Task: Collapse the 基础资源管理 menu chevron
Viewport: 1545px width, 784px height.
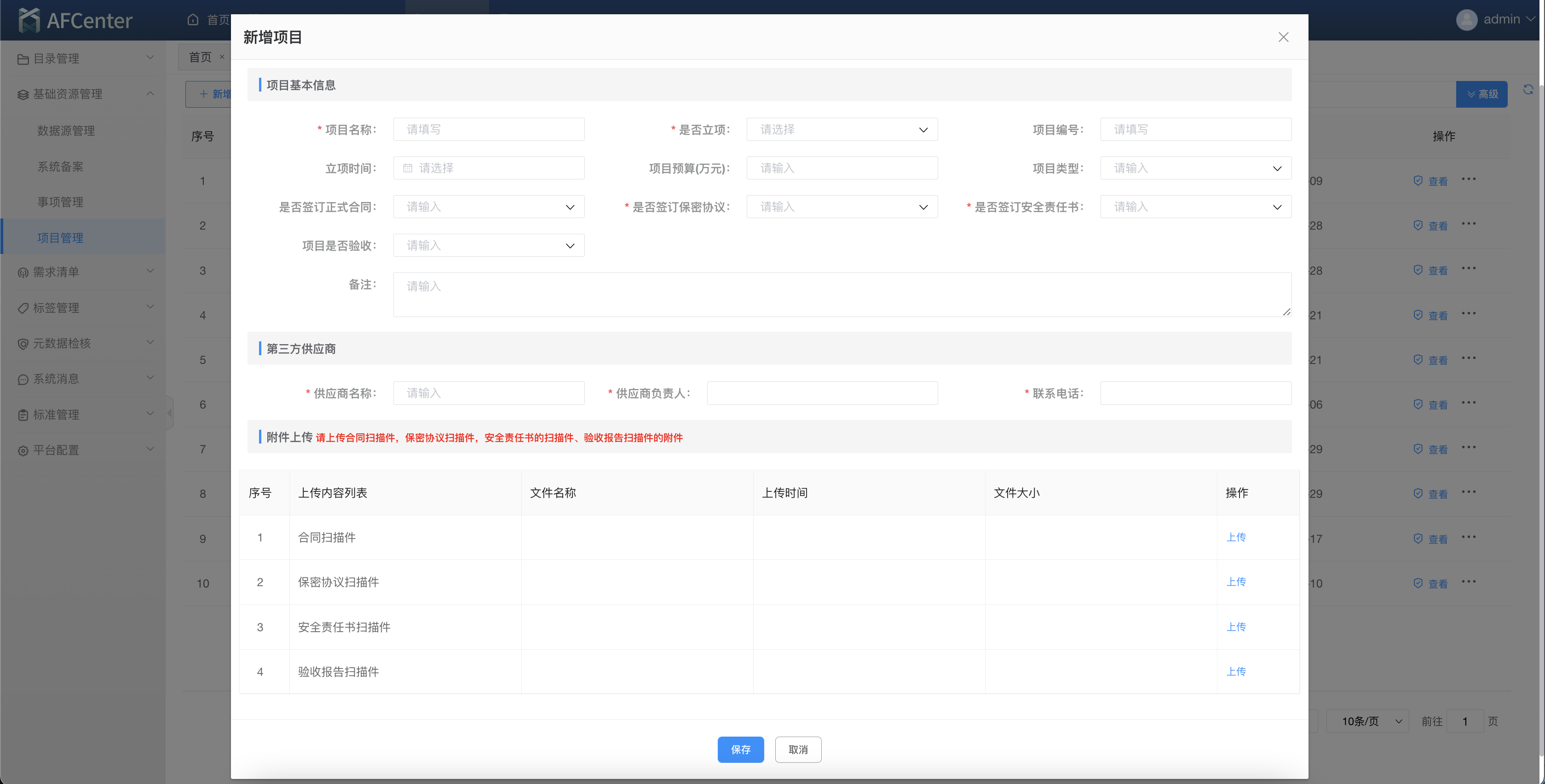Action: (150, 93)
